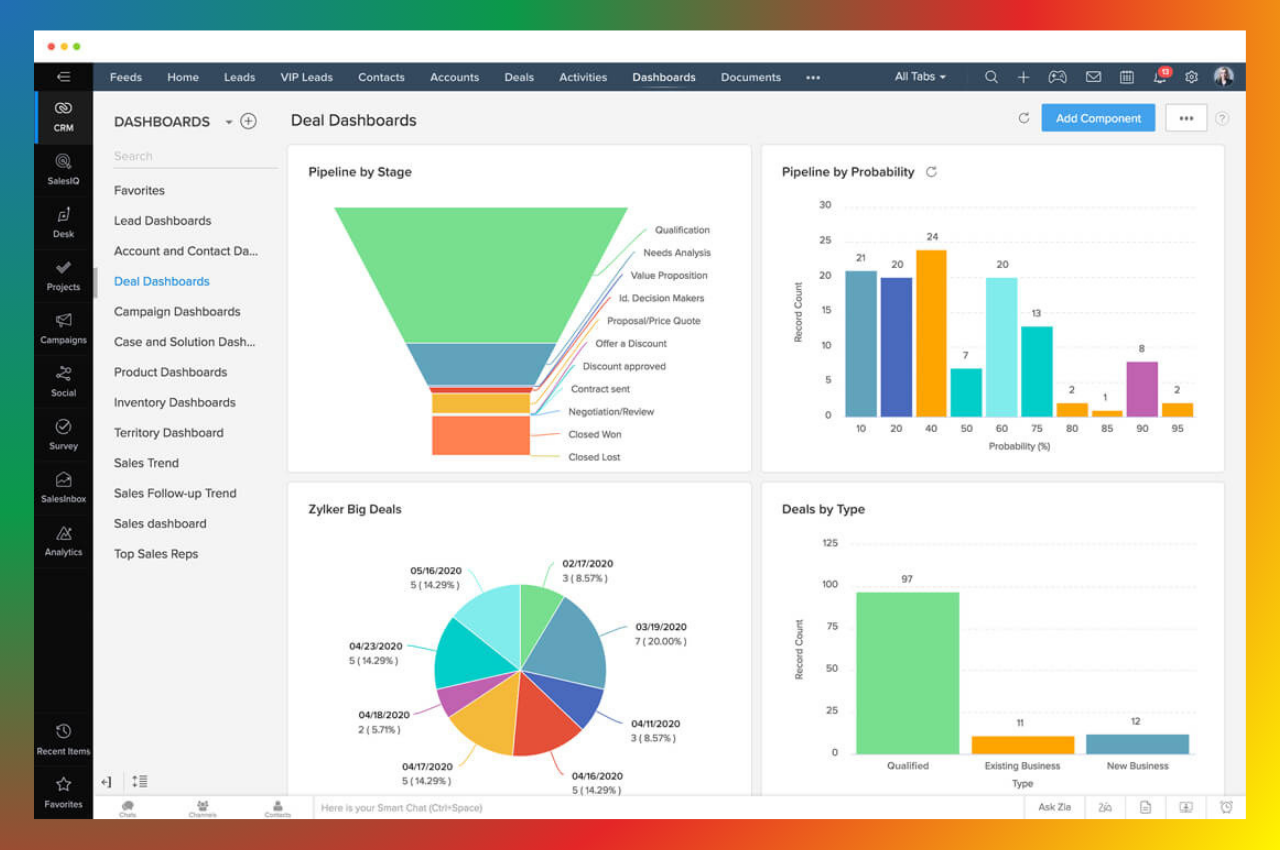Open the VIP Leads tab
The image size is (1280, 850).
click(x=306, y=77)
